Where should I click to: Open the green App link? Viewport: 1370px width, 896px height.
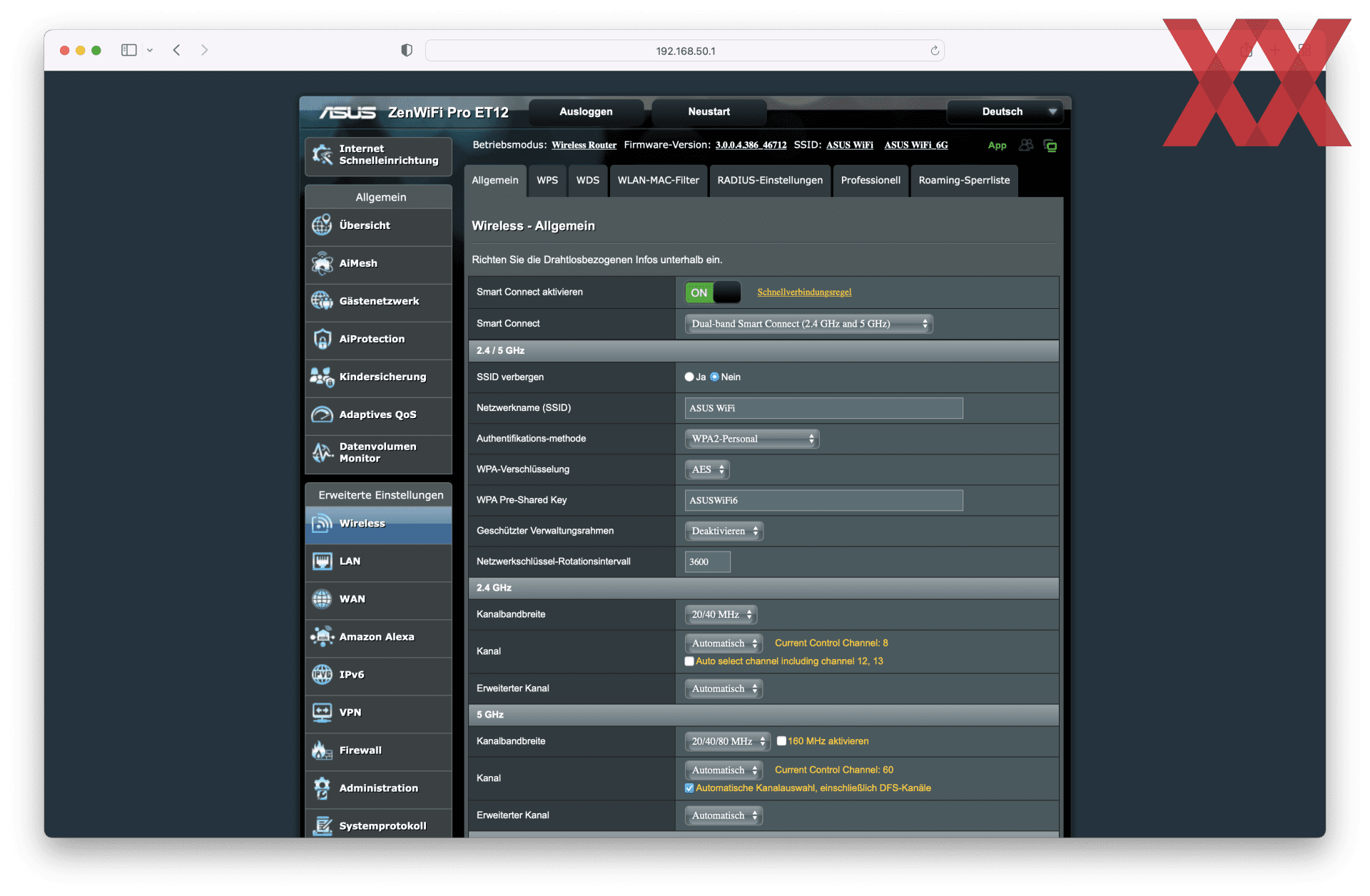(997, 146)
